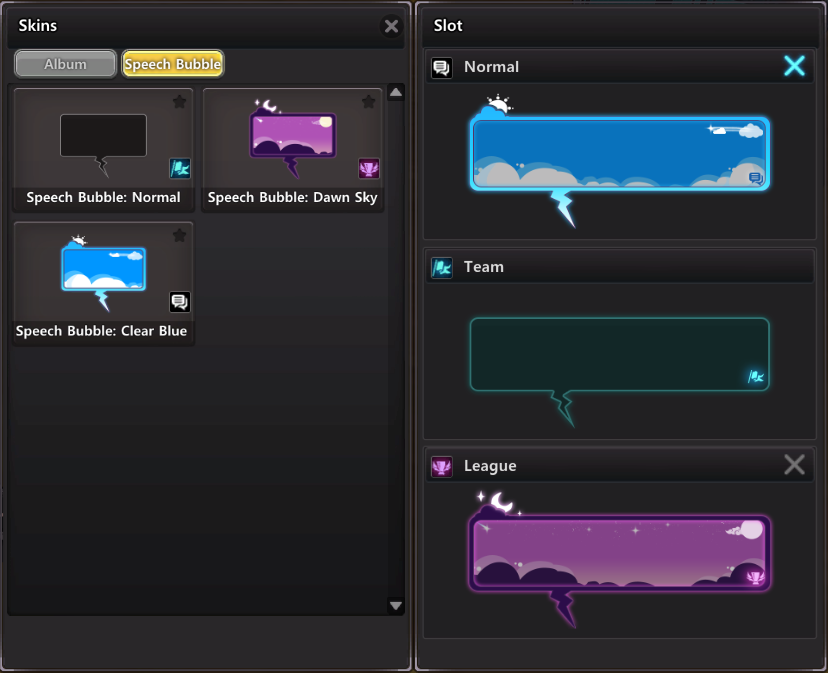
Task: Close the Skins panel
Action: pos(391,27)
